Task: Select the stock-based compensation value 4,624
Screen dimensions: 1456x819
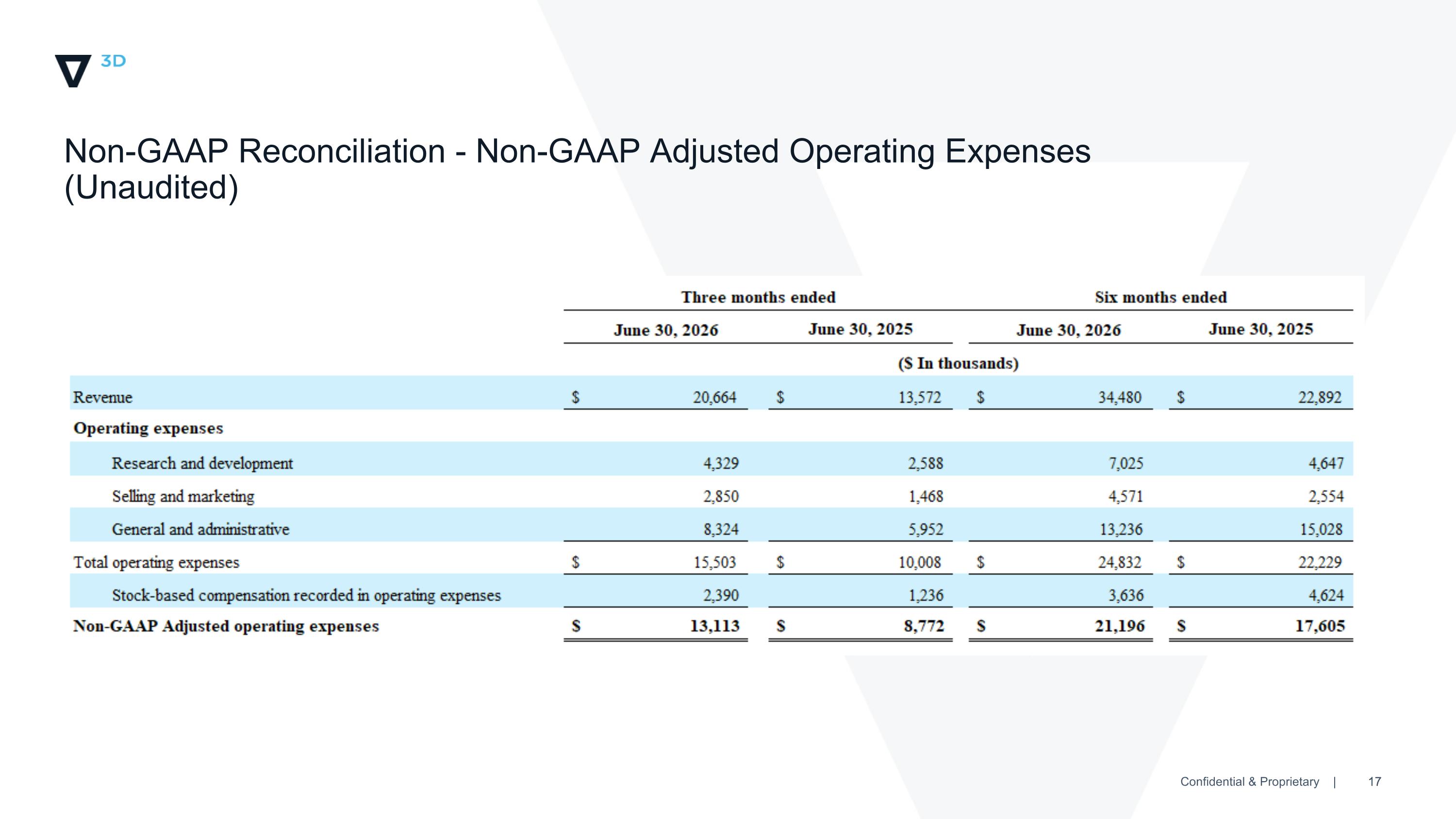Action: 1326,595
